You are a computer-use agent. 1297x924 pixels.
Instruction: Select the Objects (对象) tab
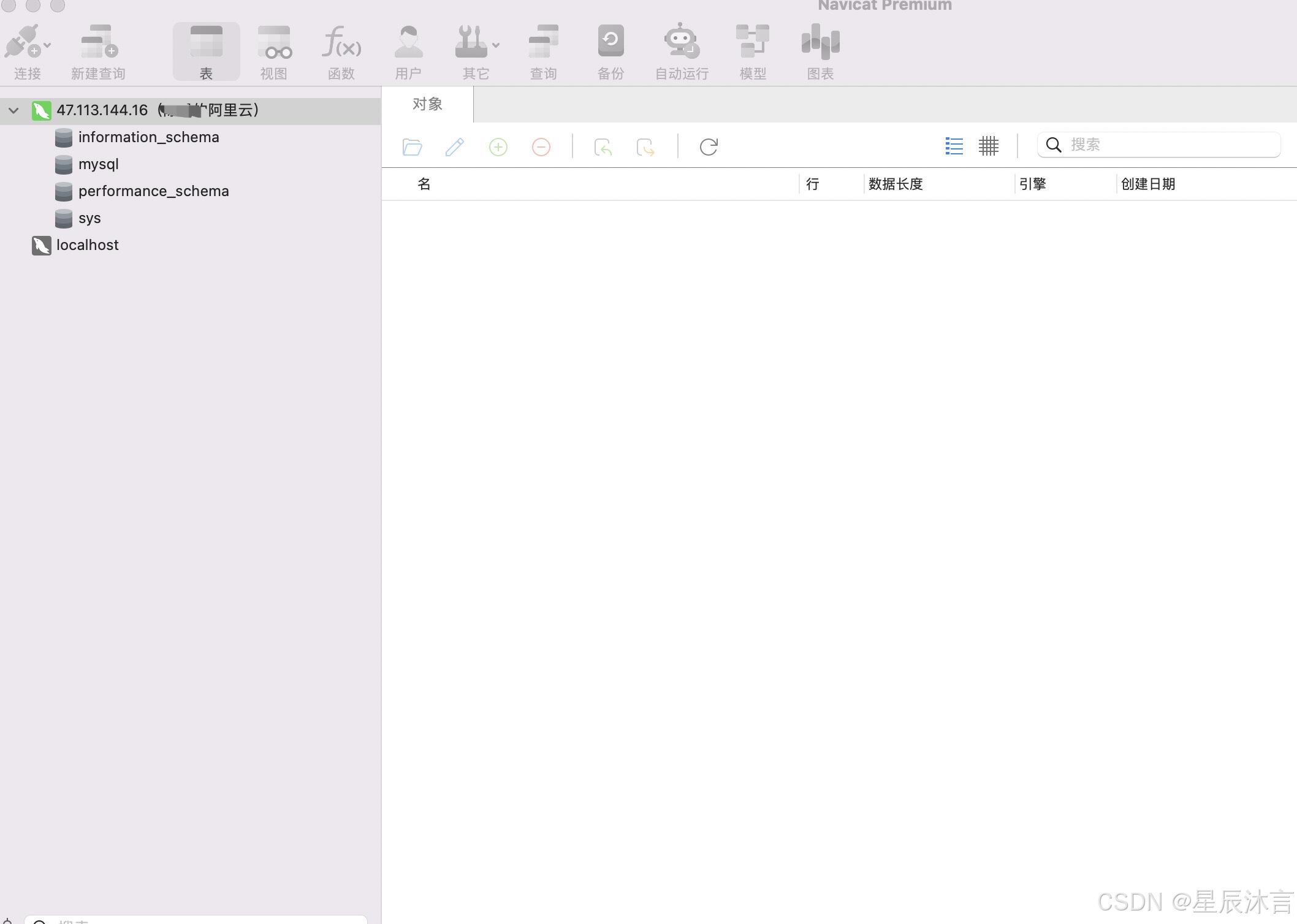427,104
